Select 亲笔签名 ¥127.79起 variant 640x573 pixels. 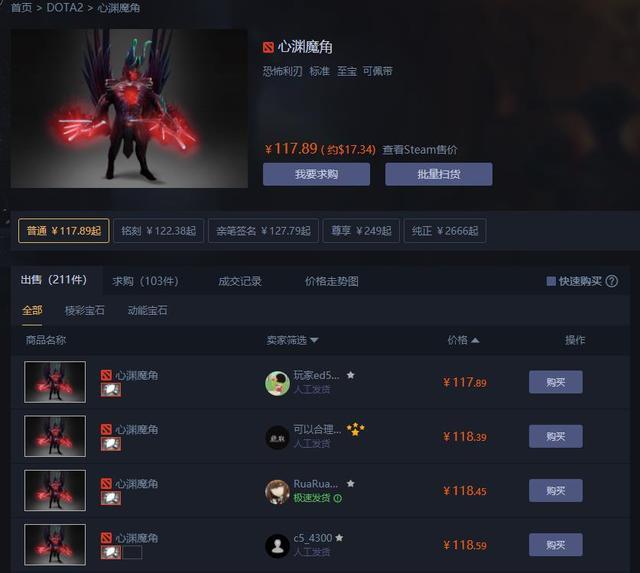[x=263, y=231]
